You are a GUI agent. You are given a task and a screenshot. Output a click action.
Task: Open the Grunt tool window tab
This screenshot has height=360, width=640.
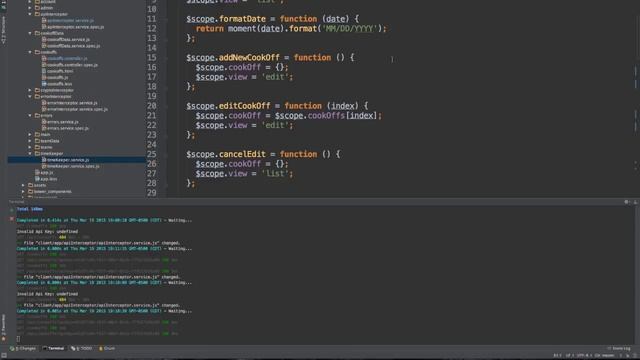[x=107, y=349]
